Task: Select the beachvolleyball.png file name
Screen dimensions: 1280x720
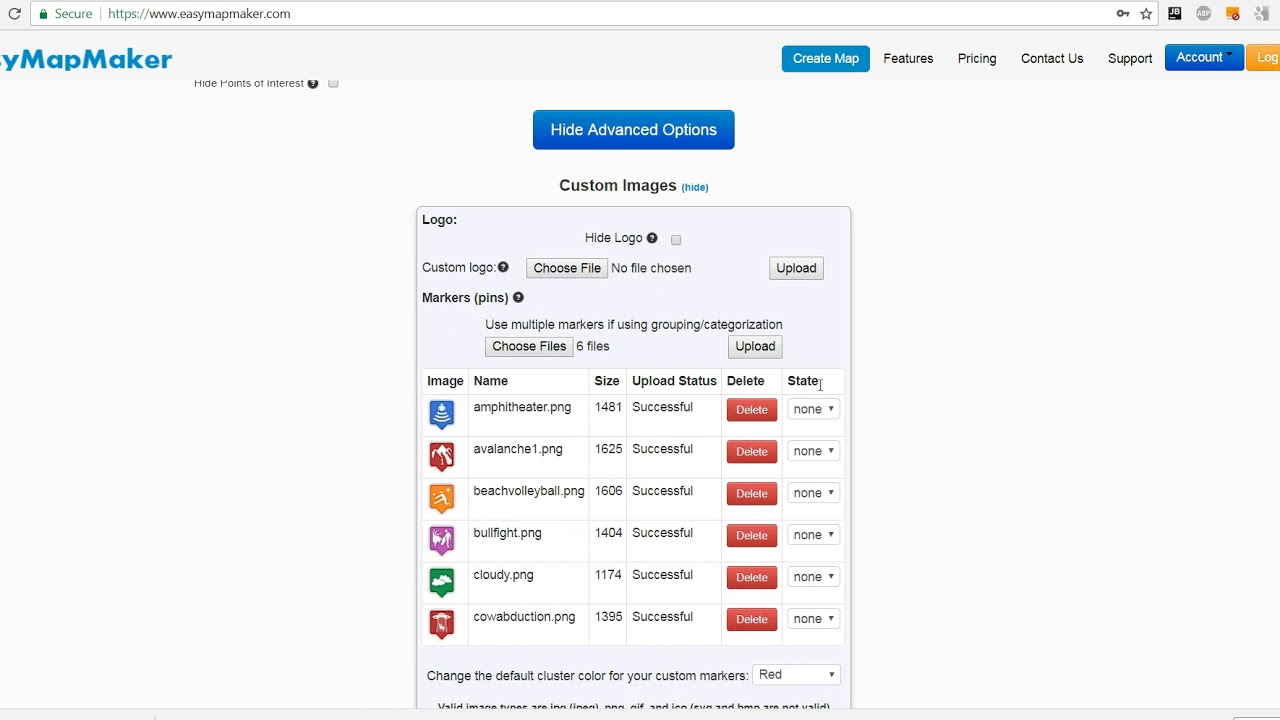Action: [529, 491]
